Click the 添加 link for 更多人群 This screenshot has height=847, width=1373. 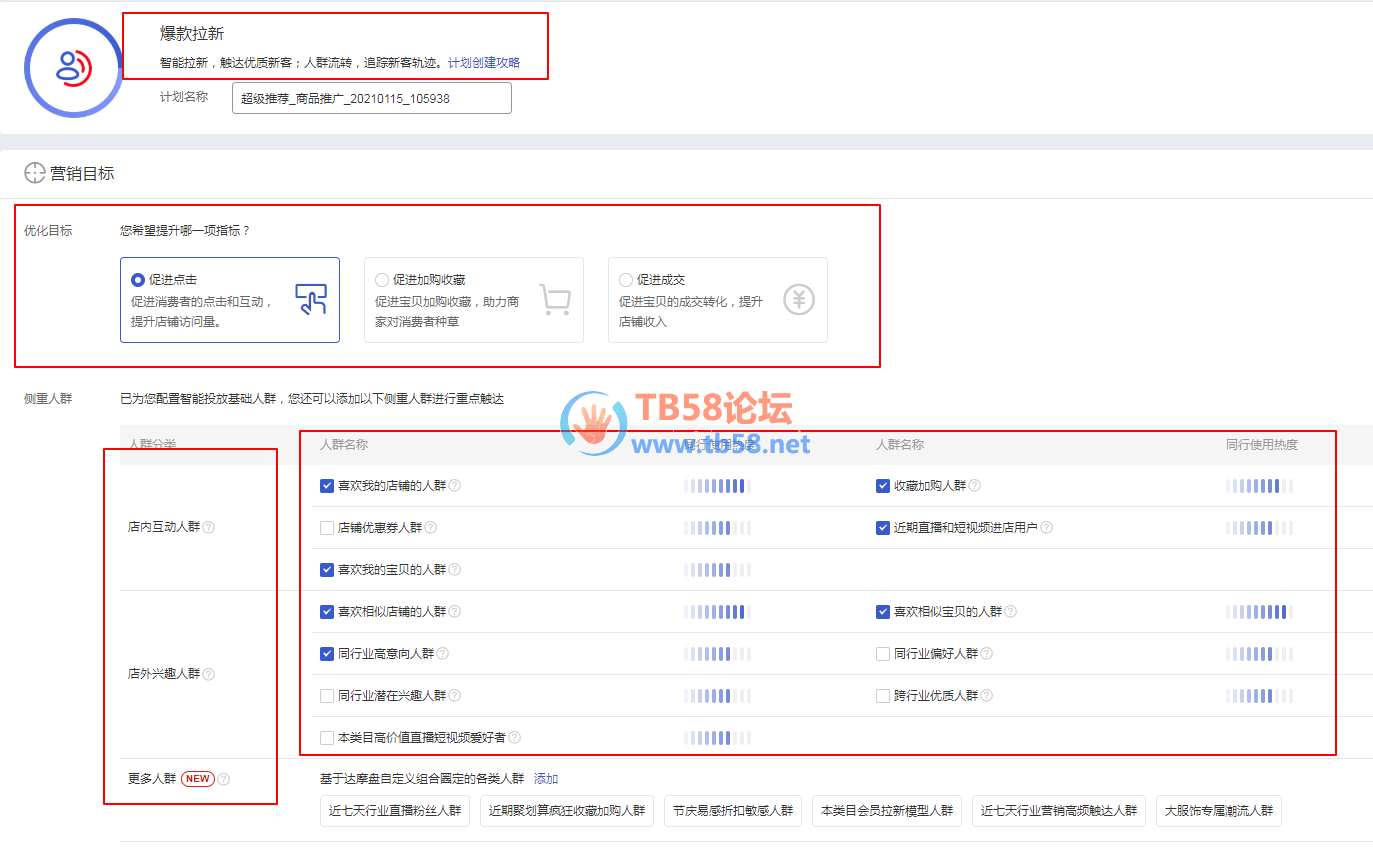pos(546,779)
